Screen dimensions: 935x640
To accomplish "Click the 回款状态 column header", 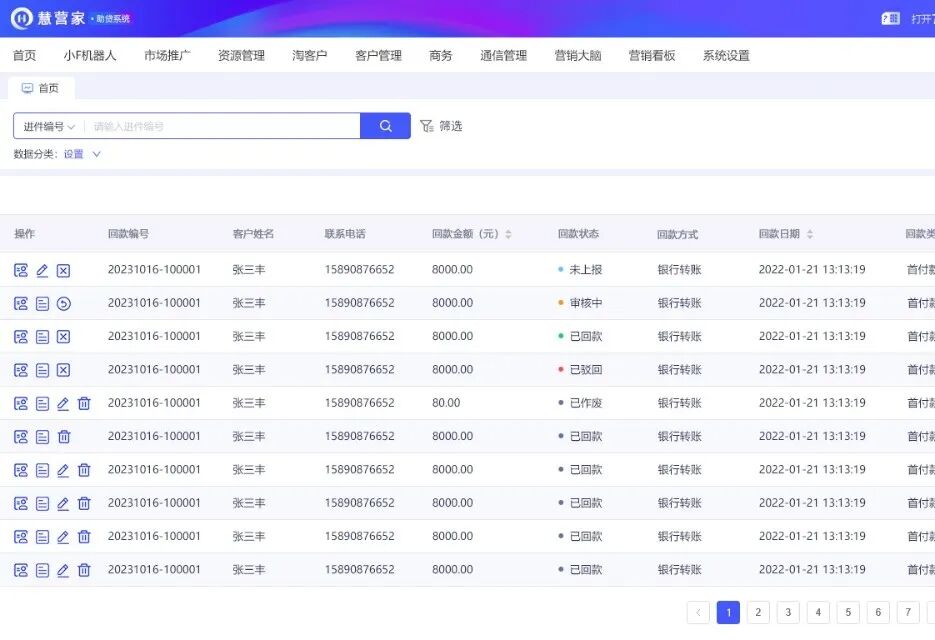I will [x=578, y=234].
